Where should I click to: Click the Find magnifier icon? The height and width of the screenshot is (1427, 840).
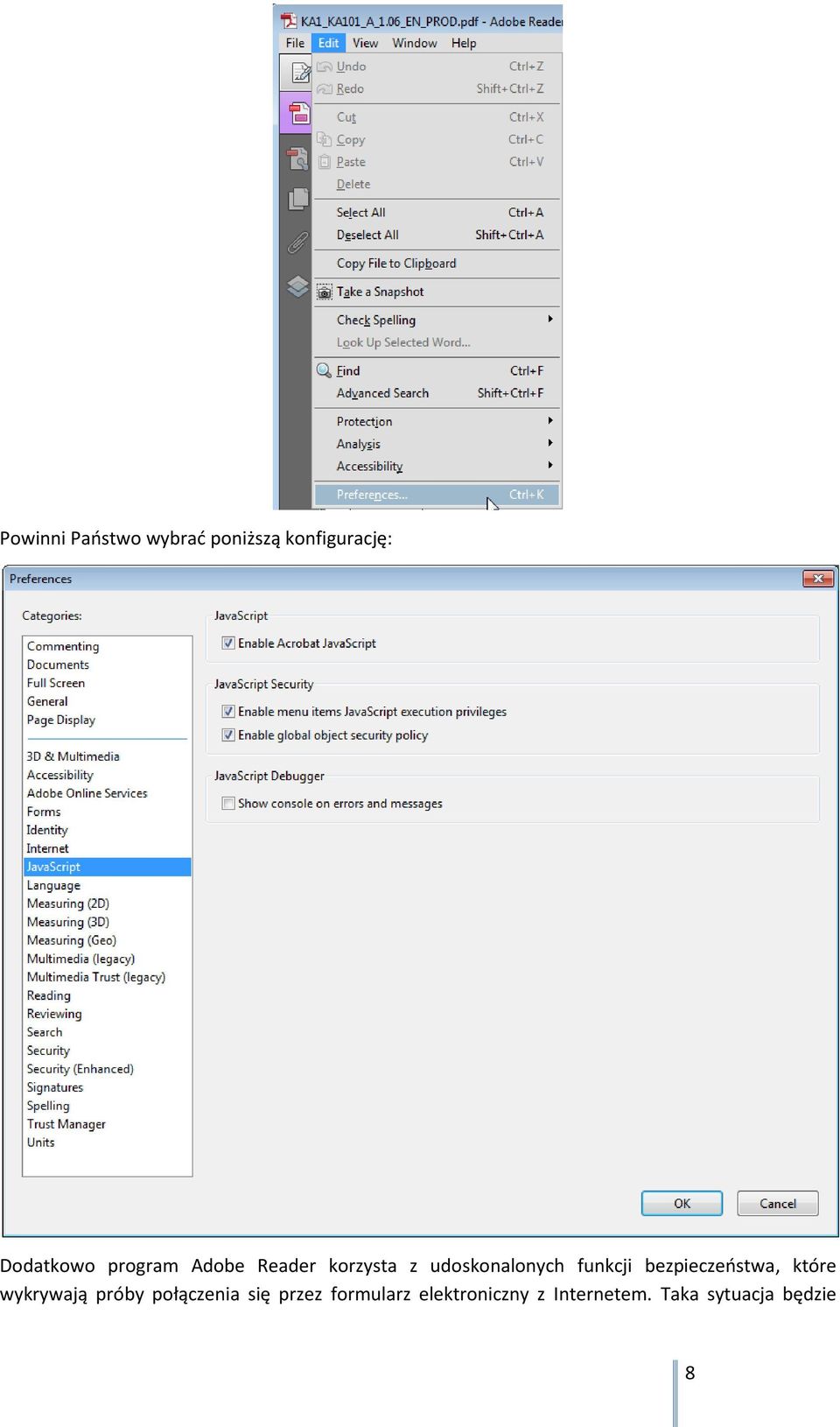324,370
